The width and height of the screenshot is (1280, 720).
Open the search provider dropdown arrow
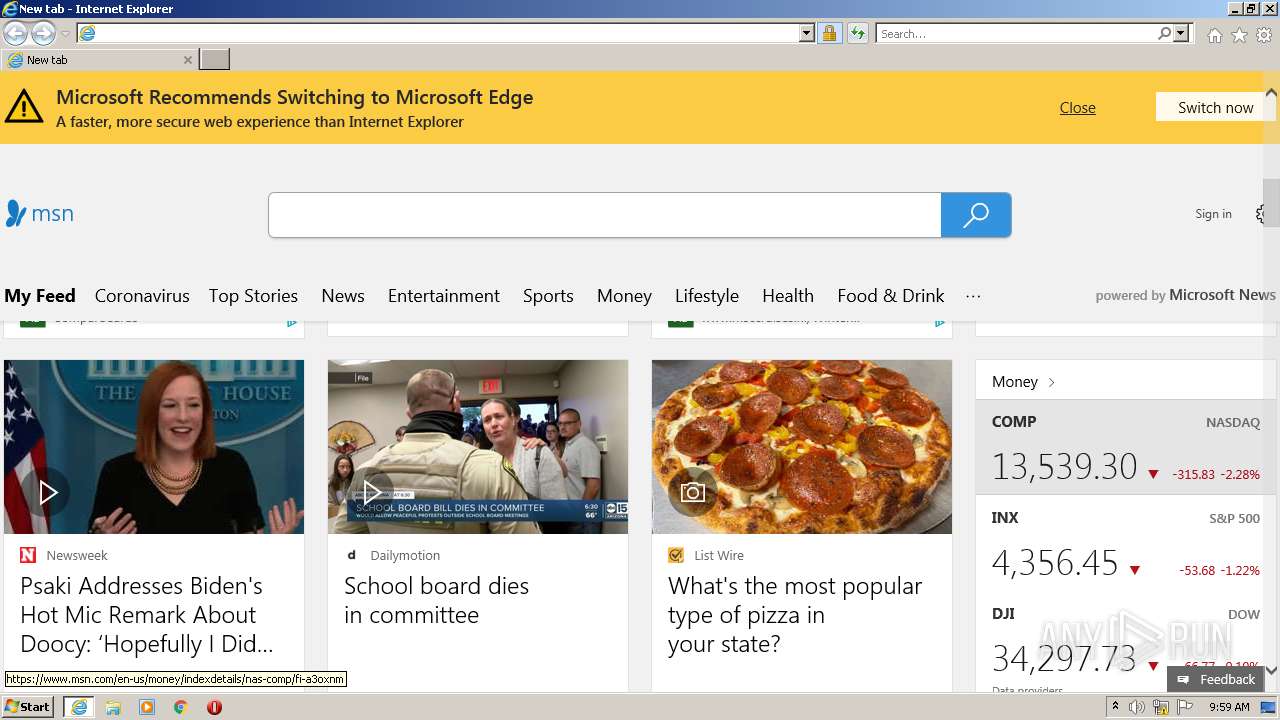click(1181, 33)
